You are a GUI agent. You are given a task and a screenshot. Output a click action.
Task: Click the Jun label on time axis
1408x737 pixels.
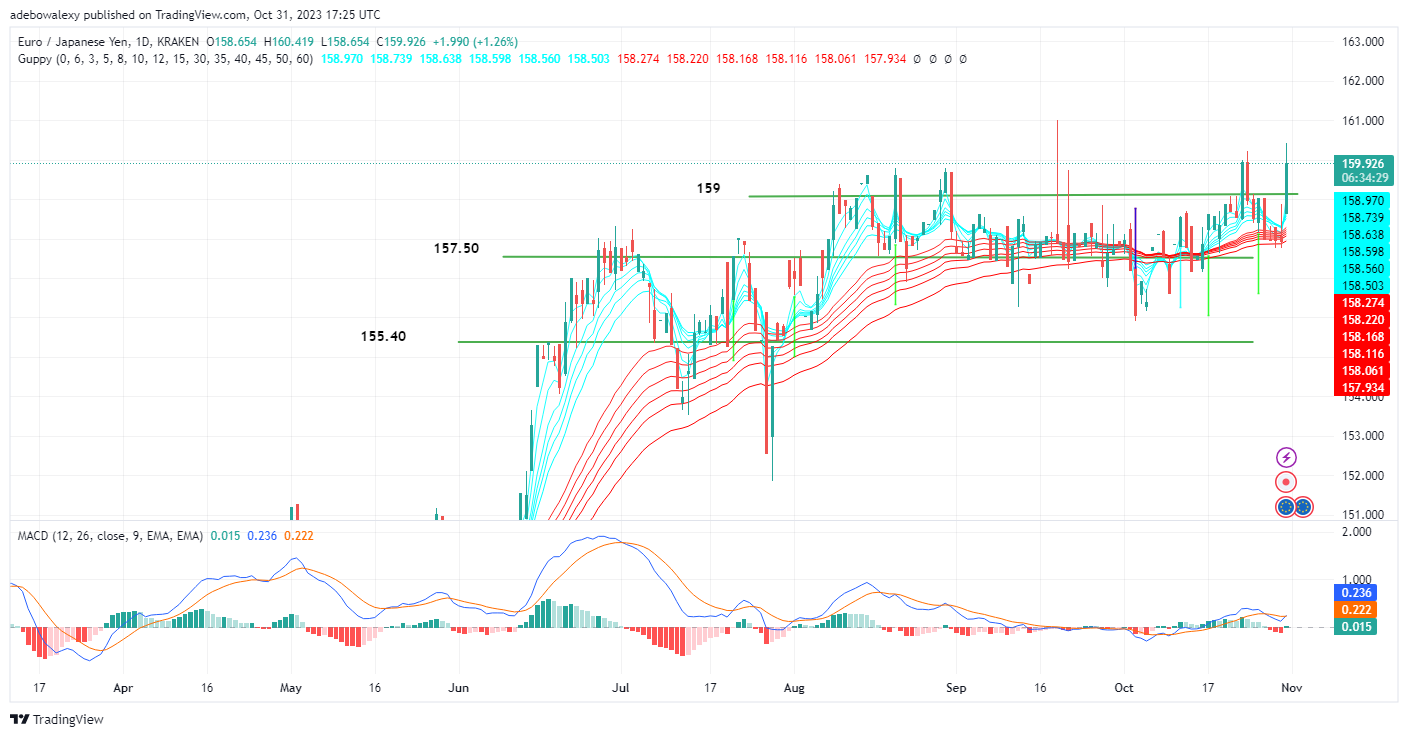click(459, 688)
